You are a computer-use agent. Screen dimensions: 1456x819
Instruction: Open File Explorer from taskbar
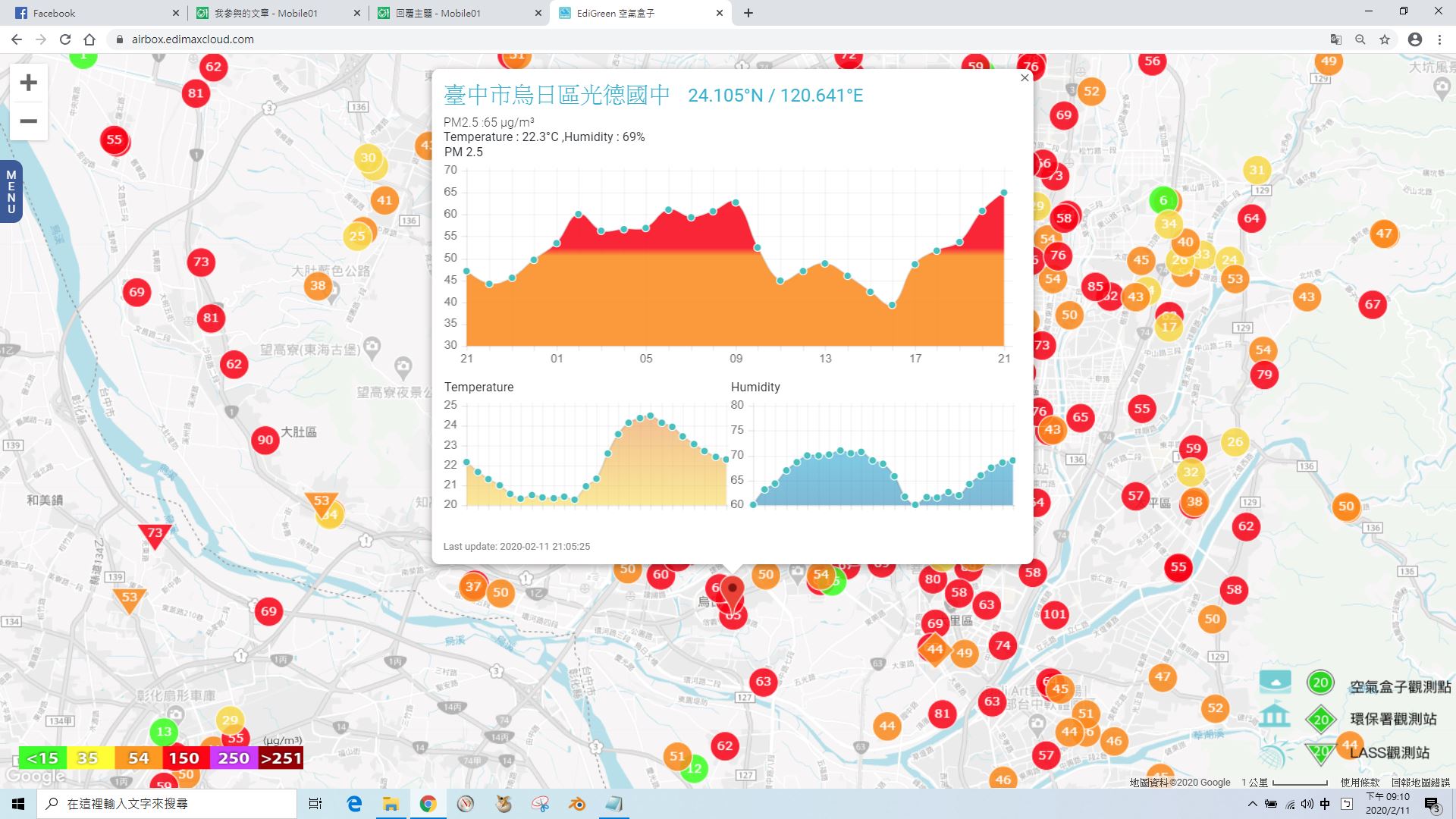tap(391, 804)
